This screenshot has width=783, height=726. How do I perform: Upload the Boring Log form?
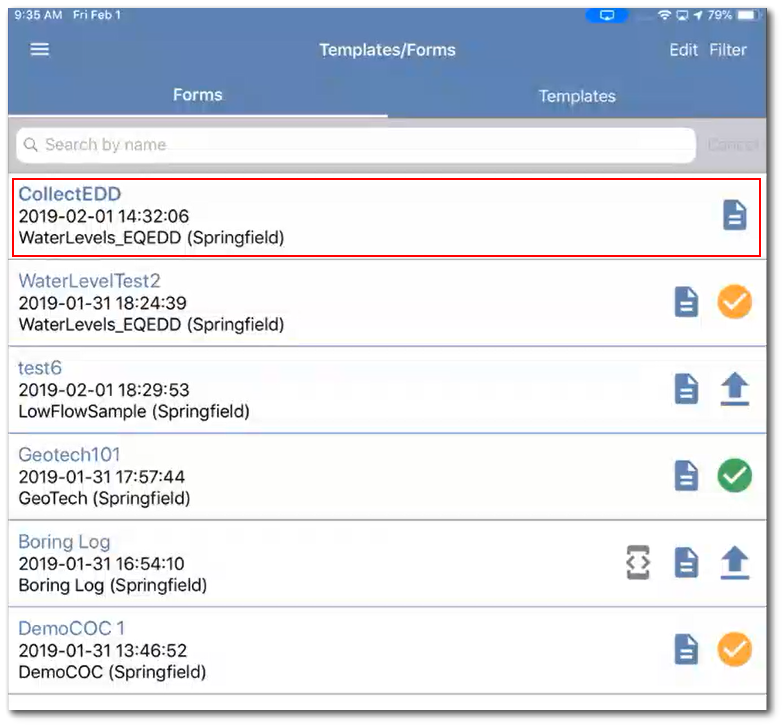pos(735,563)
